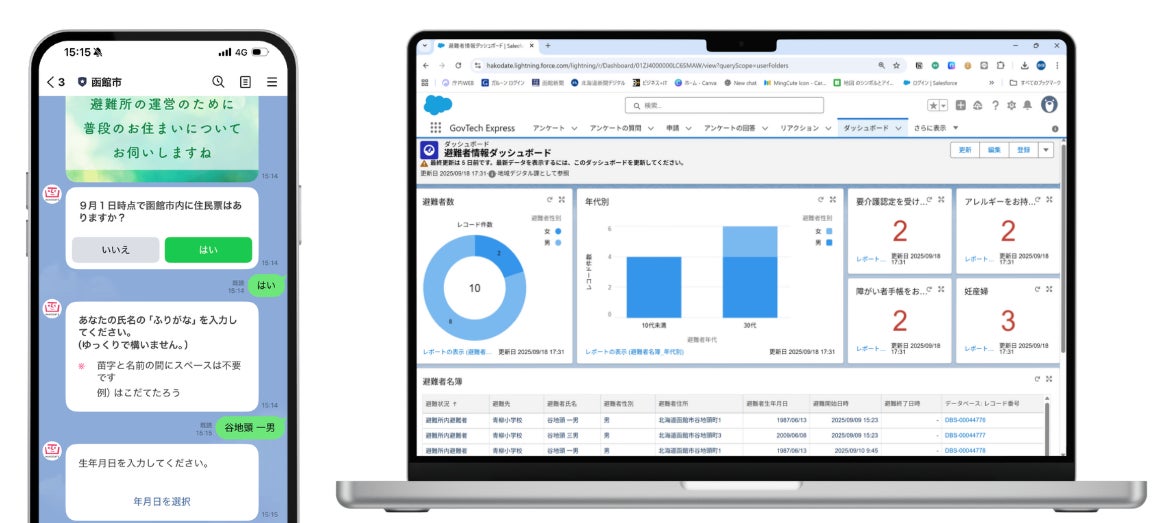
Task: Open the App Launcher dots grid
Action: pyautogui.click(x=435, y=128)
